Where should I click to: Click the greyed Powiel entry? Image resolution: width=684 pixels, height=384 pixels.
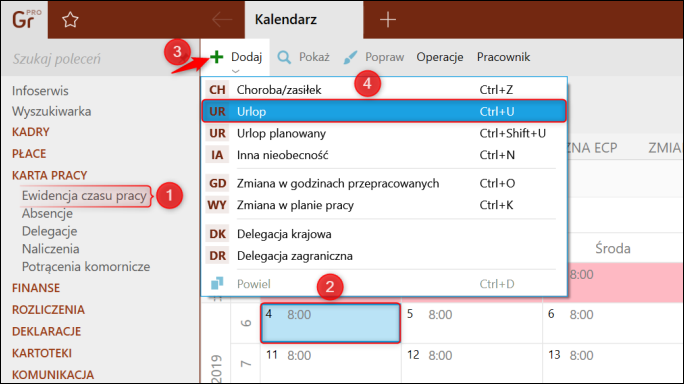coord(384,284)
